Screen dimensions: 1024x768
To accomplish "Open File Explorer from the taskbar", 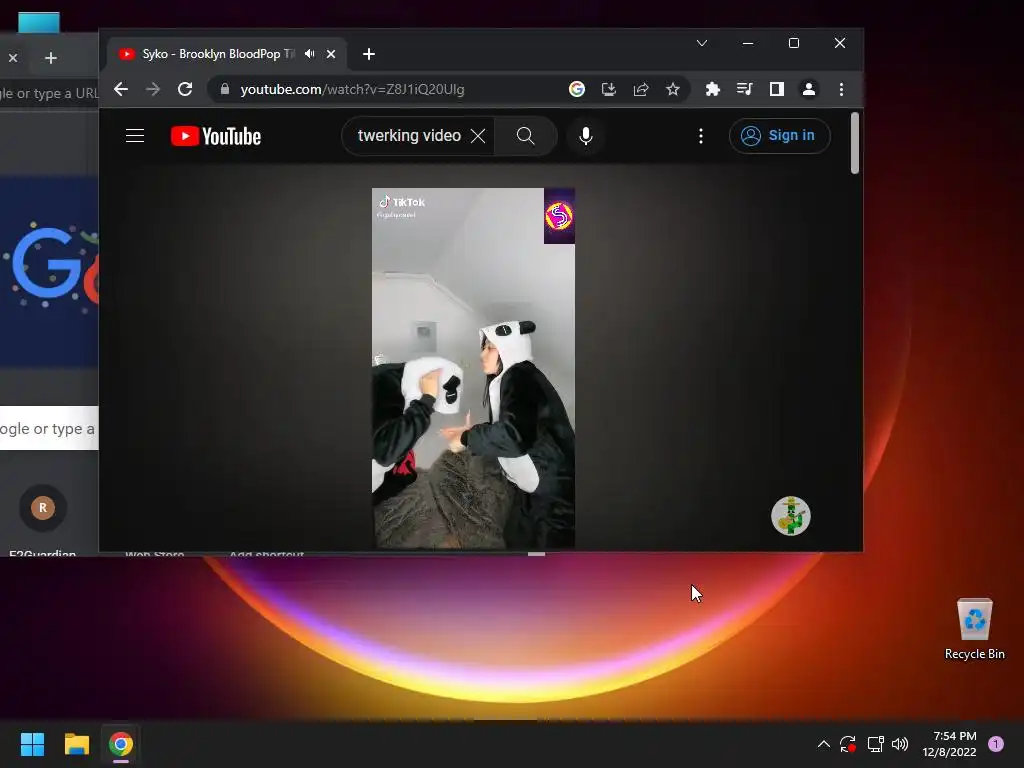I will point(76,744).
